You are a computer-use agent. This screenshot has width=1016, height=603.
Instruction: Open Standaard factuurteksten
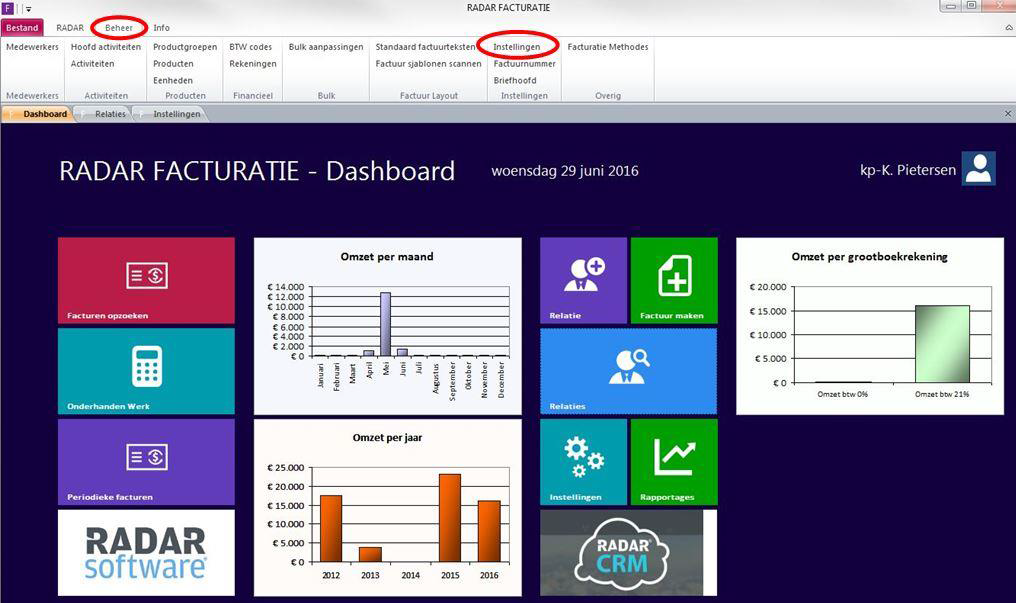tap(425, 47)
